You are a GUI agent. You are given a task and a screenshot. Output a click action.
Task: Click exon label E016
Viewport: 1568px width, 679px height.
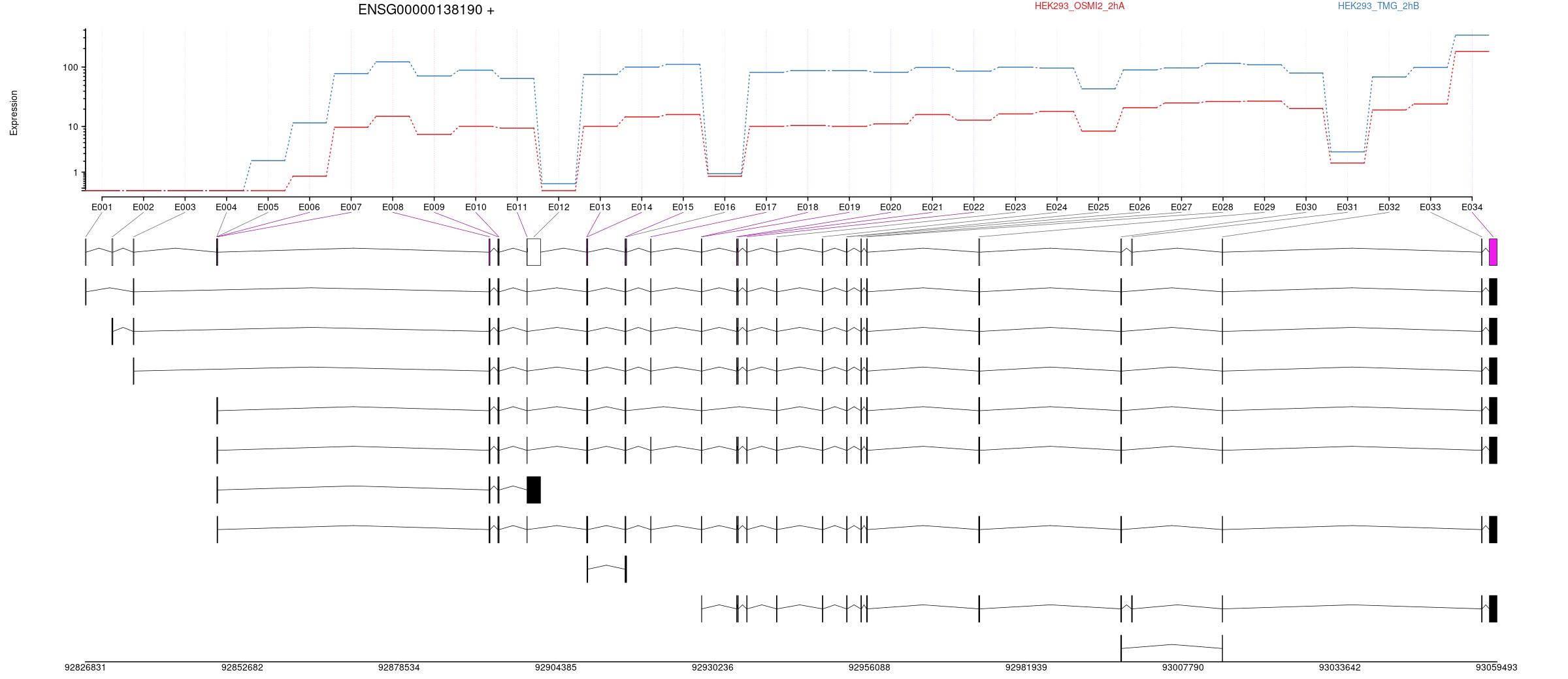pyautogui.click(x=725, y=207)
